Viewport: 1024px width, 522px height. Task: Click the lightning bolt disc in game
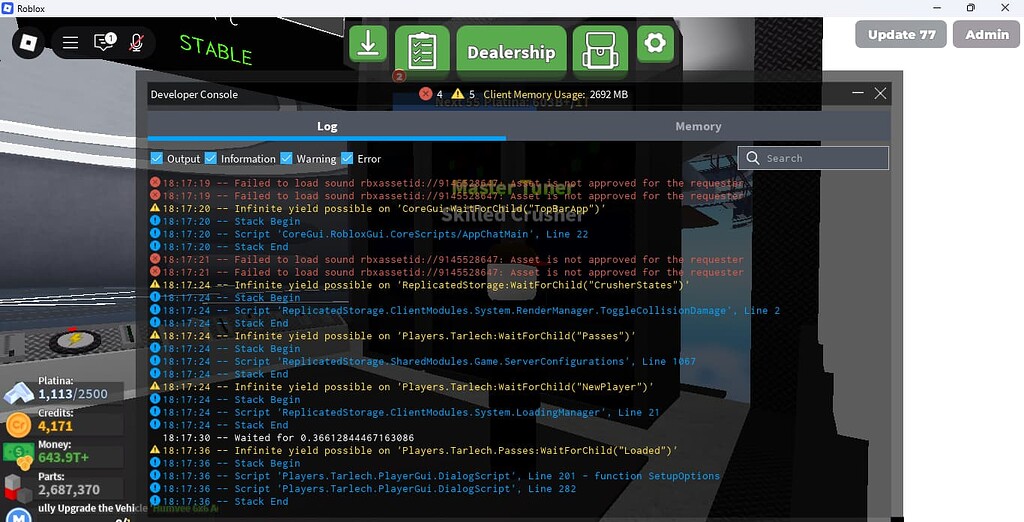(75, 339)
